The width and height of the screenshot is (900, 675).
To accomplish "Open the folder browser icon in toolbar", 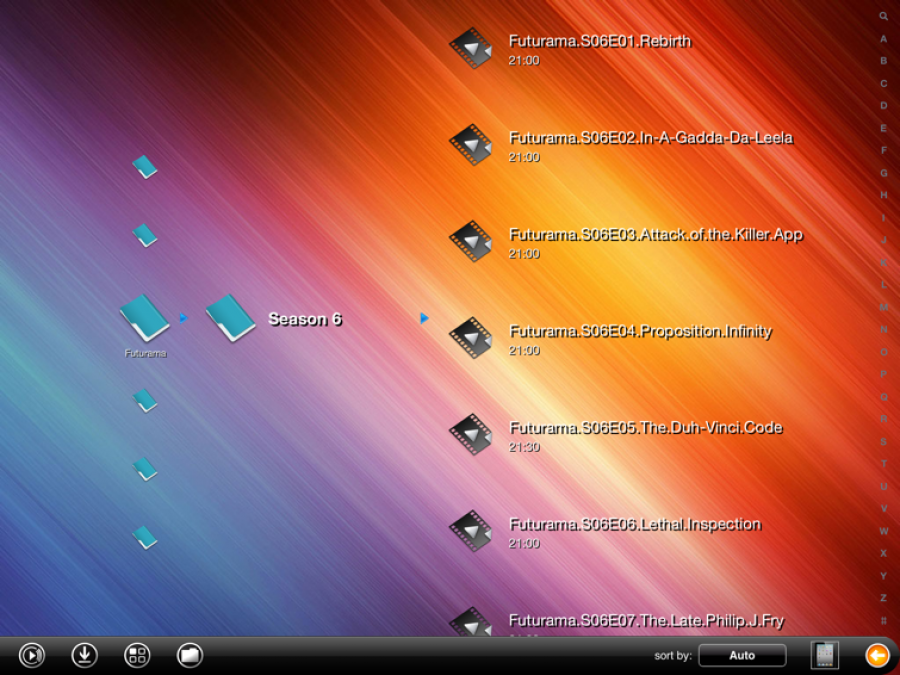I will [190, 655].
